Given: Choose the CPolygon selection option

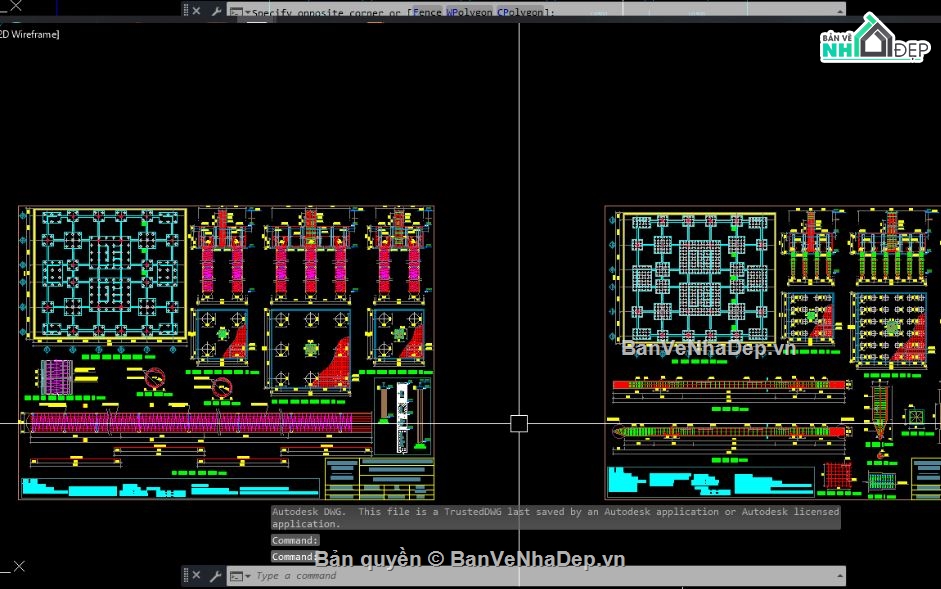Looking at the screenshot, I should click(520, 13).
